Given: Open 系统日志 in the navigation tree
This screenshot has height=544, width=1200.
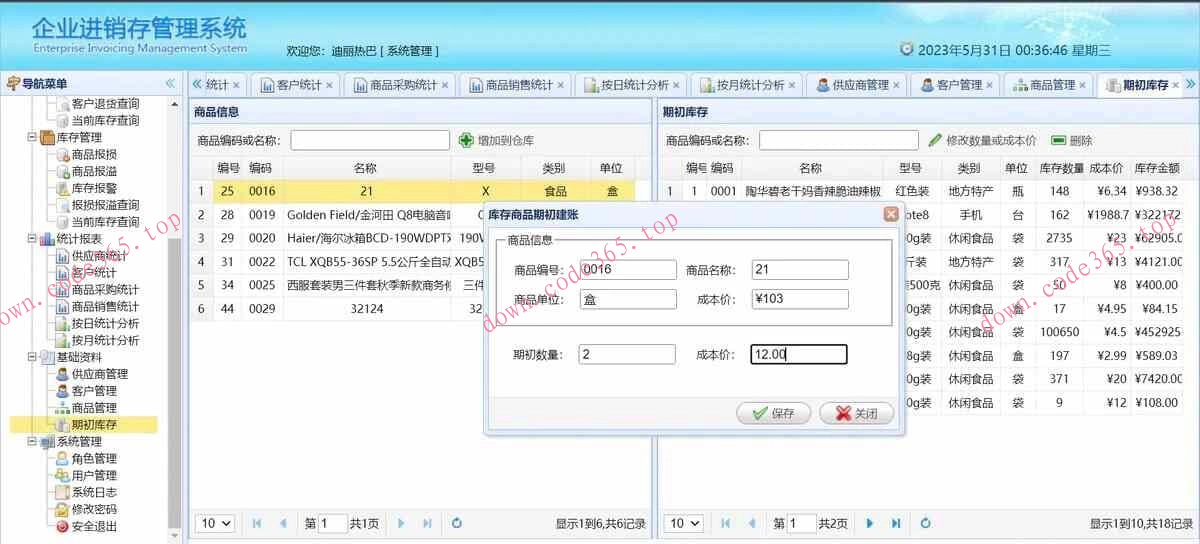Looking at the screenshot, I should pos(94,493).
